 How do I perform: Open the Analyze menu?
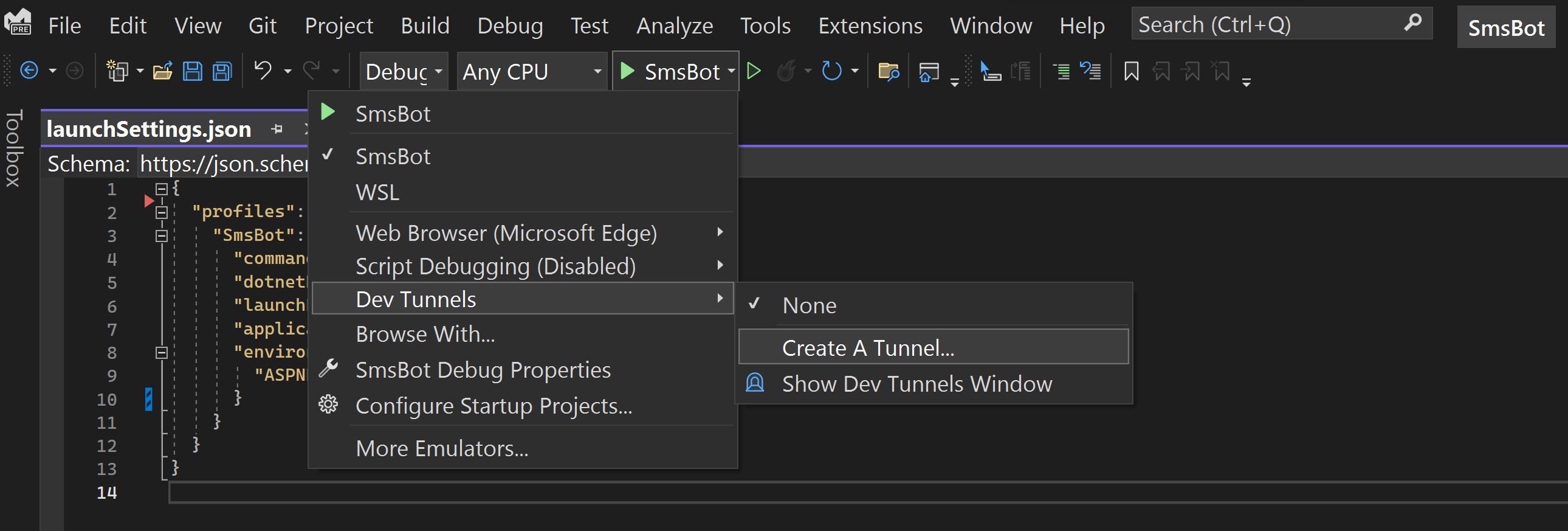(675, 26)
